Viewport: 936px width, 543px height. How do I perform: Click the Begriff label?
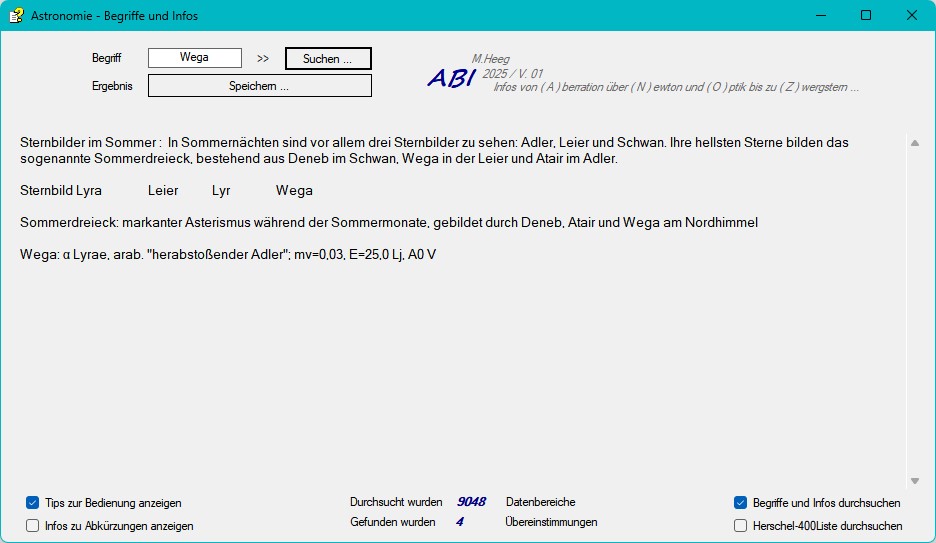point(106,58)
